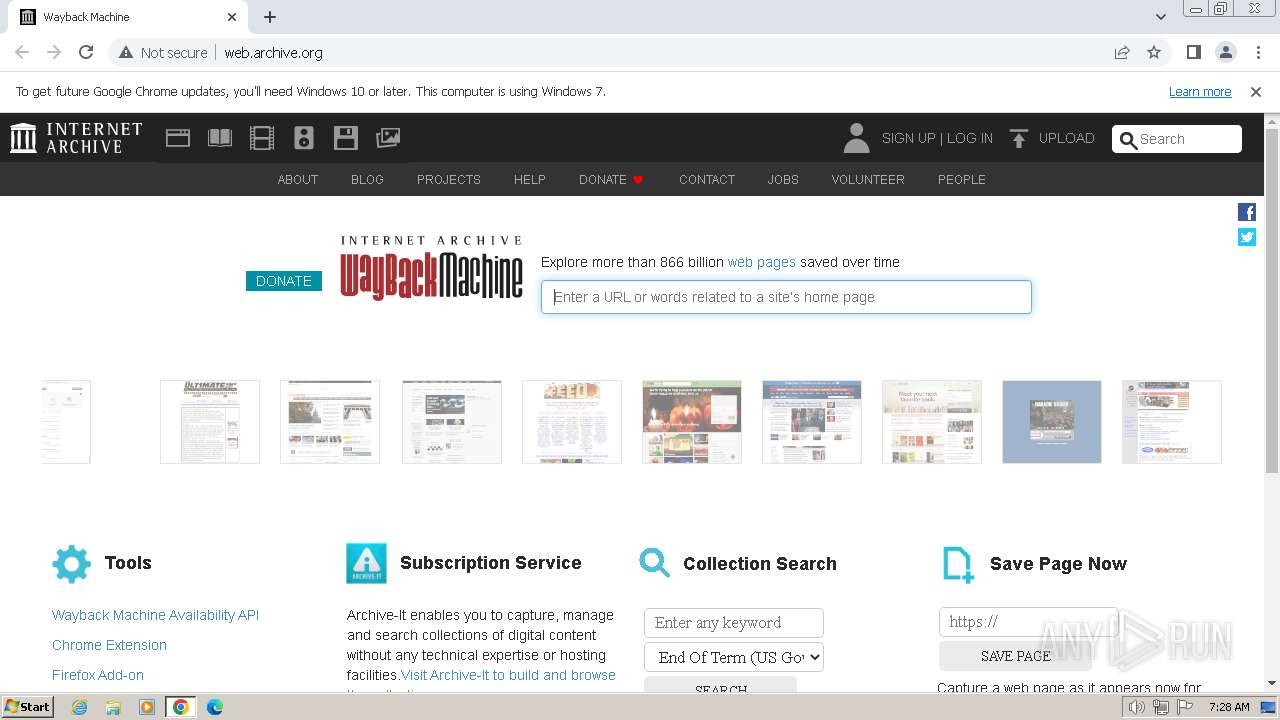Expand End Of Term collection dropdown

click(734, 657)
